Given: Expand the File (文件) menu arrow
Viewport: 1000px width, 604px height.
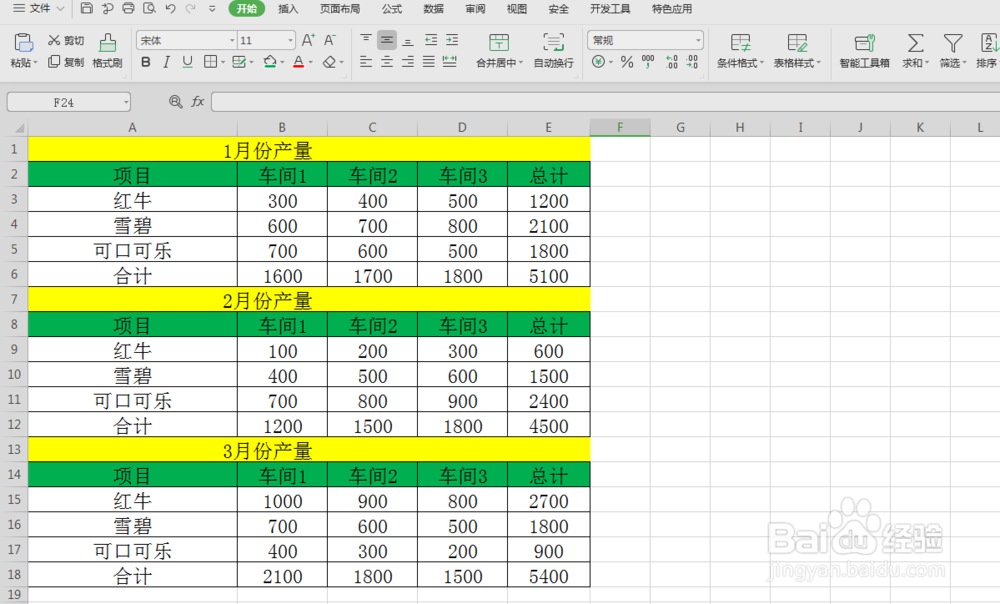Looking at the screenshot, I should 61,8.
